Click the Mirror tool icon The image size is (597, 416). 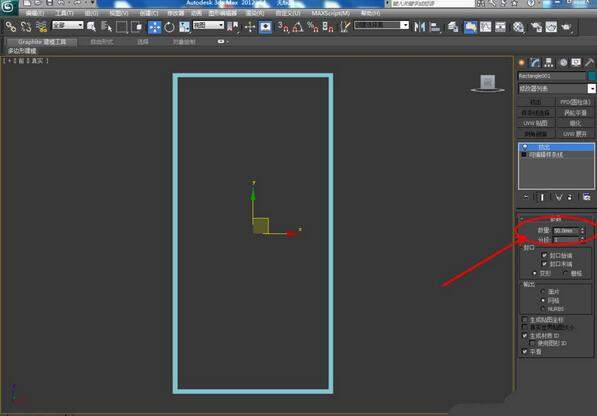(x=420, y=27)
